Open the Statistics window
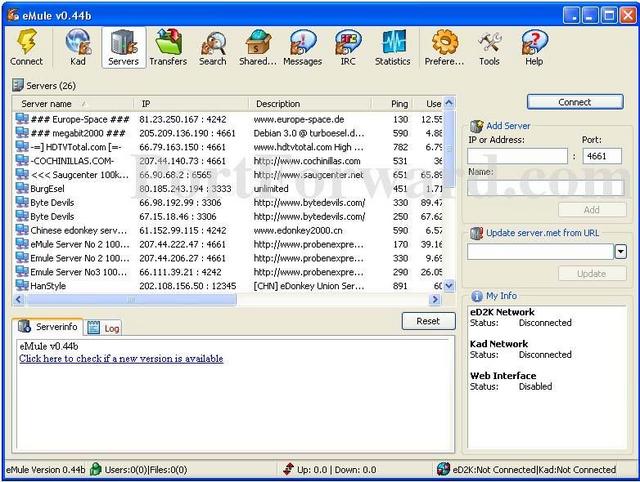The width and height of the screenshot is (640, 482). click(393, 47)
